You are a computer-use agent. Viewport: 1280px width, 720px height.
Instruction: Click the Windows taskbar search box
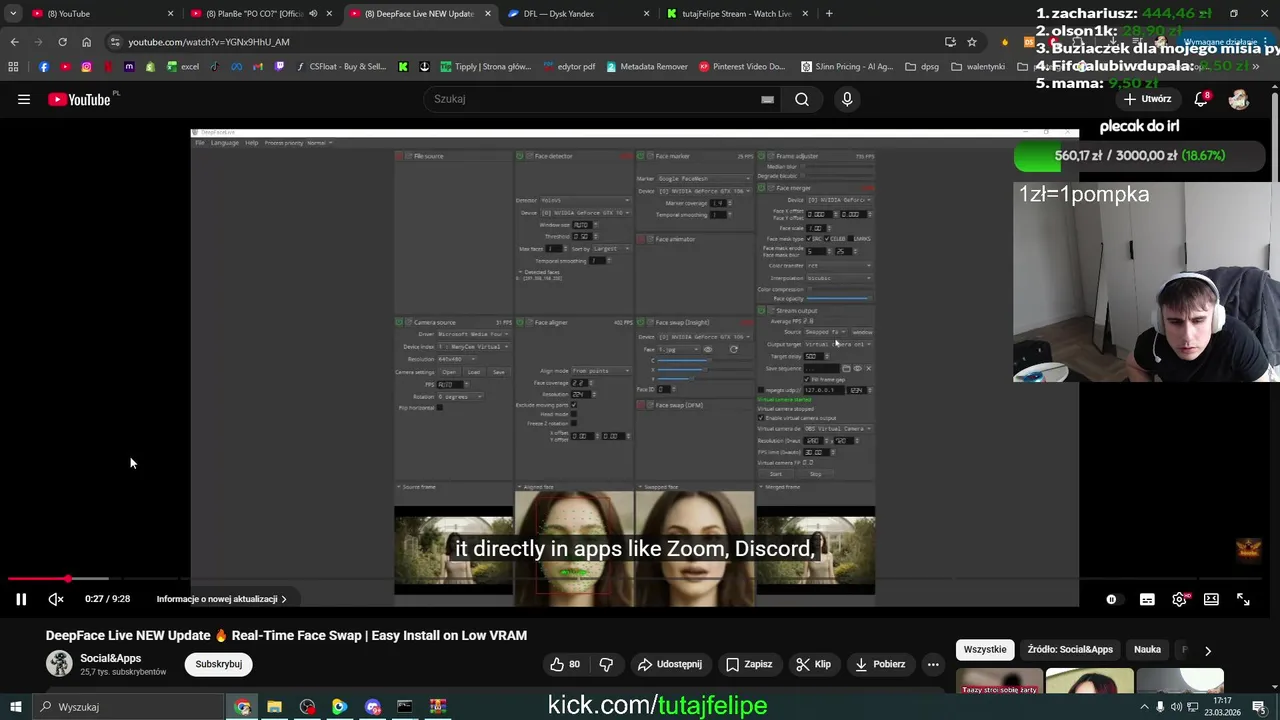click(128, 707)
